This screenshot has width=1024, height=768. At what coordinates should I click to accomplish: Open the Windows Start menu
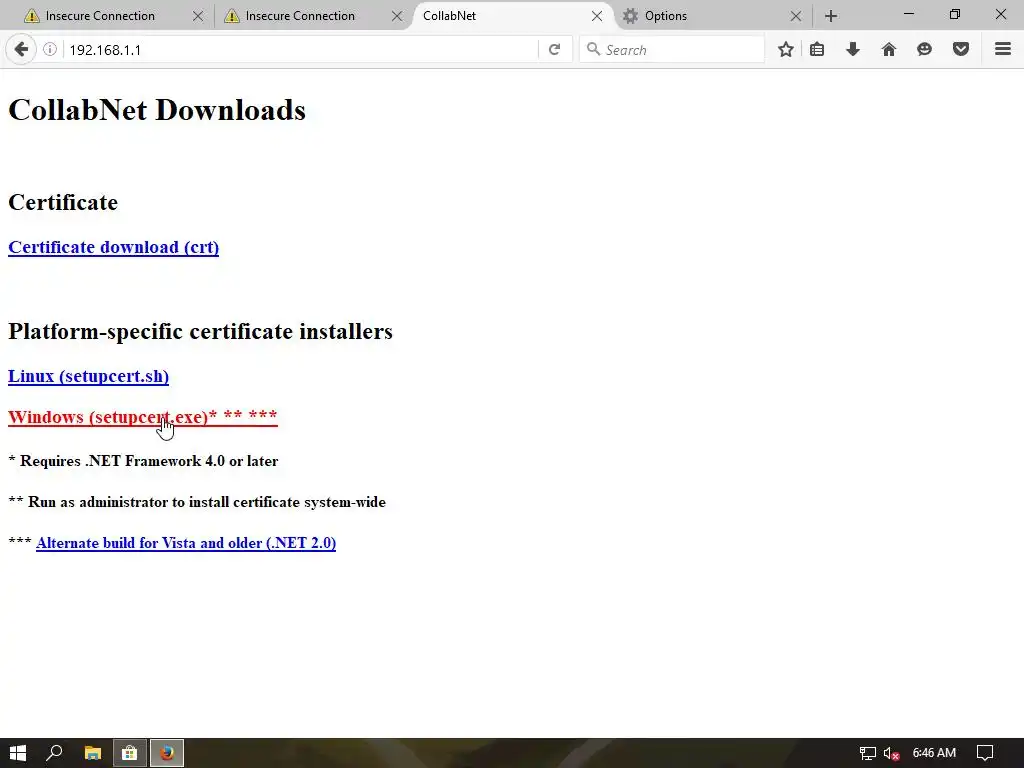pos(18,753)
